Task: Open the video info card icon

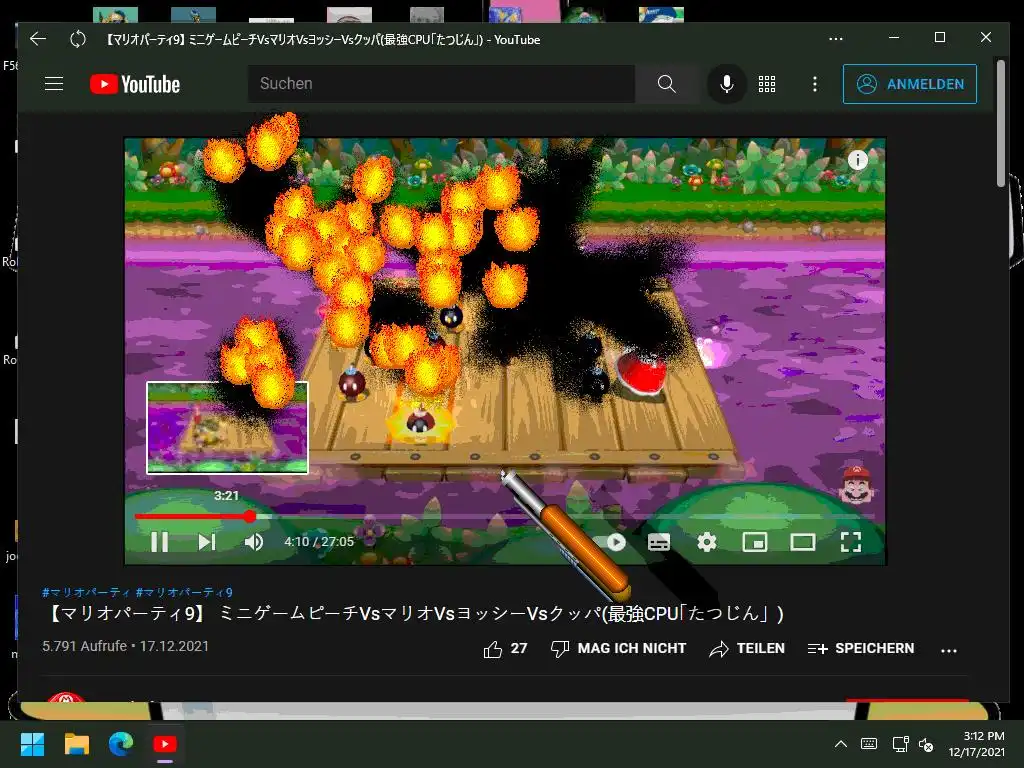Action: pyautogui.click(x=857, y=159)
